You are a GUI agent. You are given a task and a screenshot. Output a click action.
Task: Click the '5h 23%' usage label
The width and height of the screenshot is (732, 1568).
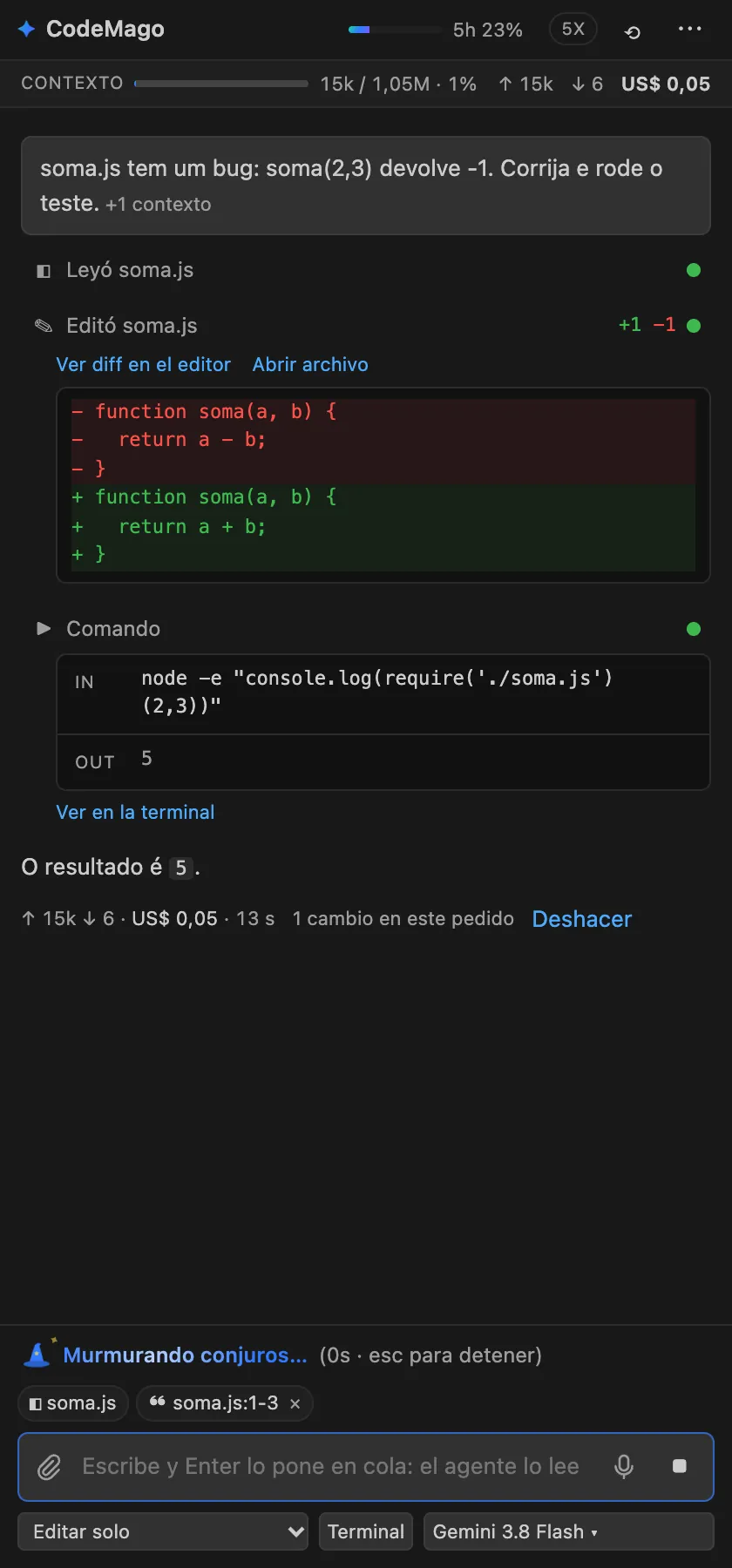[488, 30]
